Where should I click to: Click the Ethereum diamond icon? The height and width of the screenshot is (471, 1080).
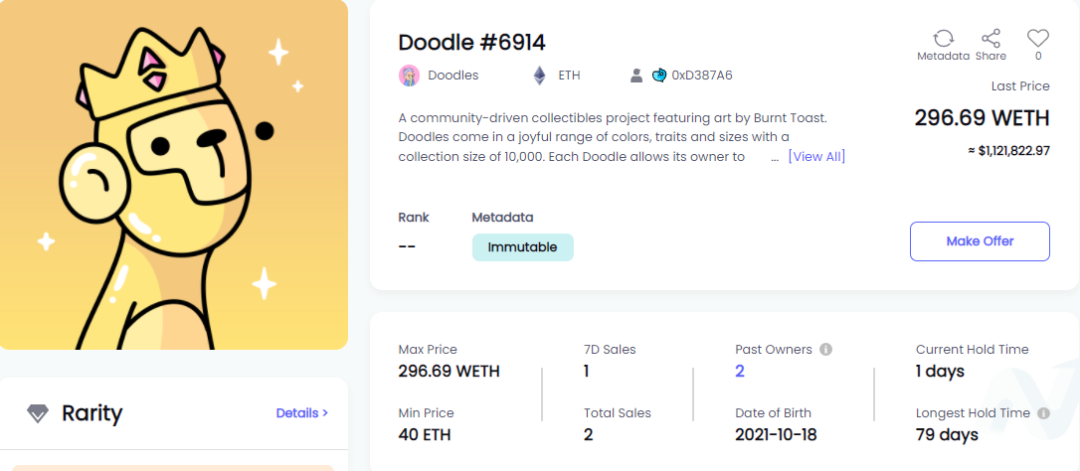tap(539, 75)
